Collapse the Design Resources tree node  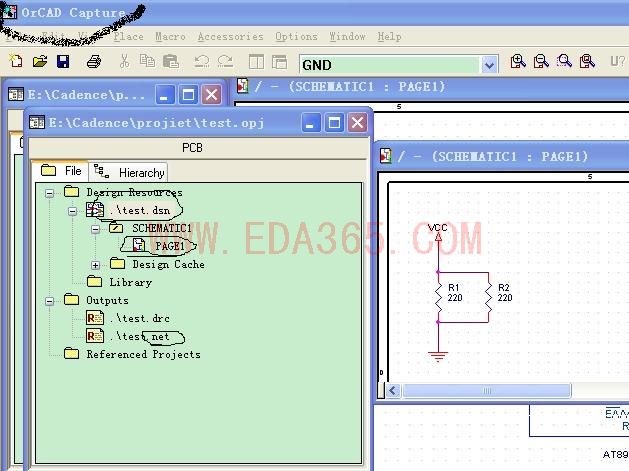(x=49, y=193)
